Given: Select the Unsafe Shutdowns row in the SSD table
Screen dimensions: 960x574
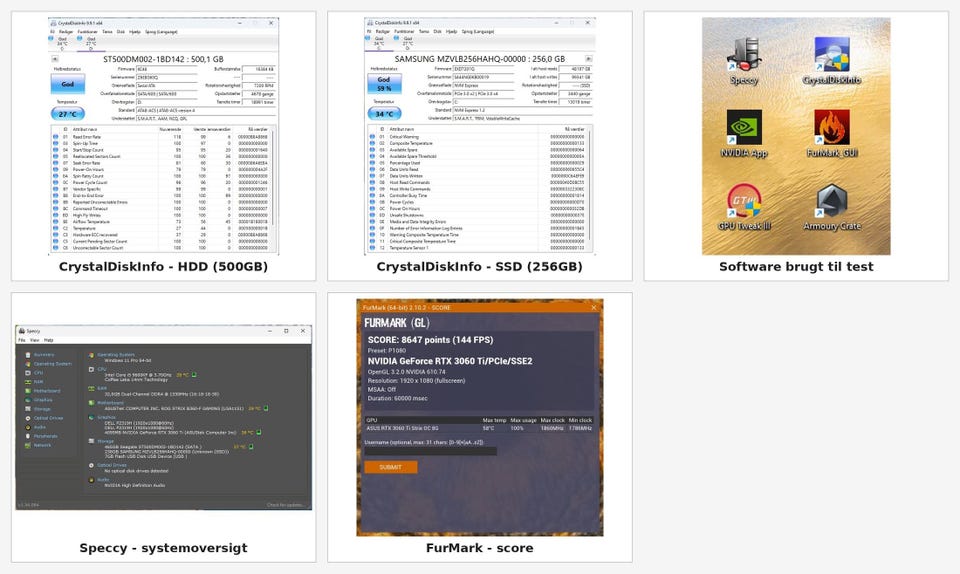Looking at the screenshot, I should (x=478, y=215).
